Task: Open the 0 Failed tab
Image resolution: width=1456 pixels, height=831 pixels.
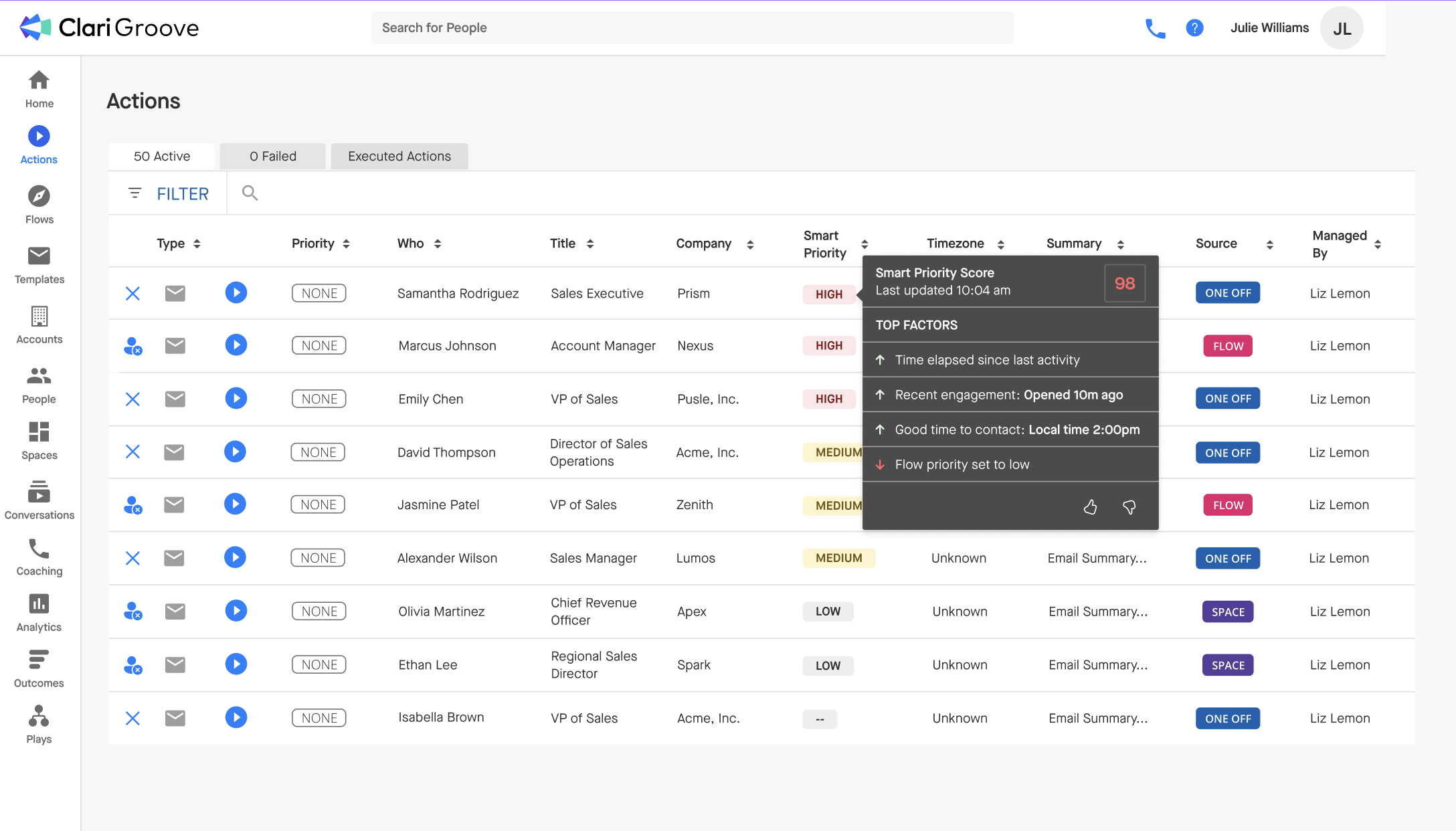Action: point(272,156)
